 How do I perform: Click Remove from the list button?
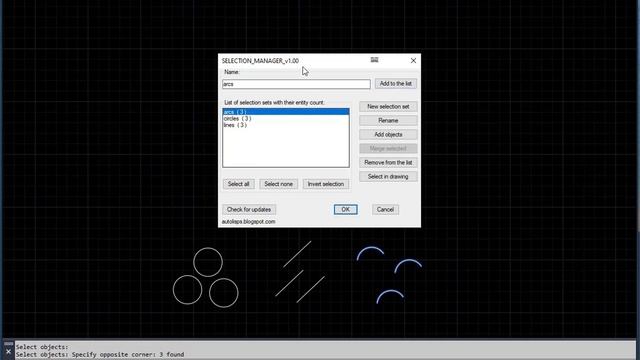click(388, 162)
